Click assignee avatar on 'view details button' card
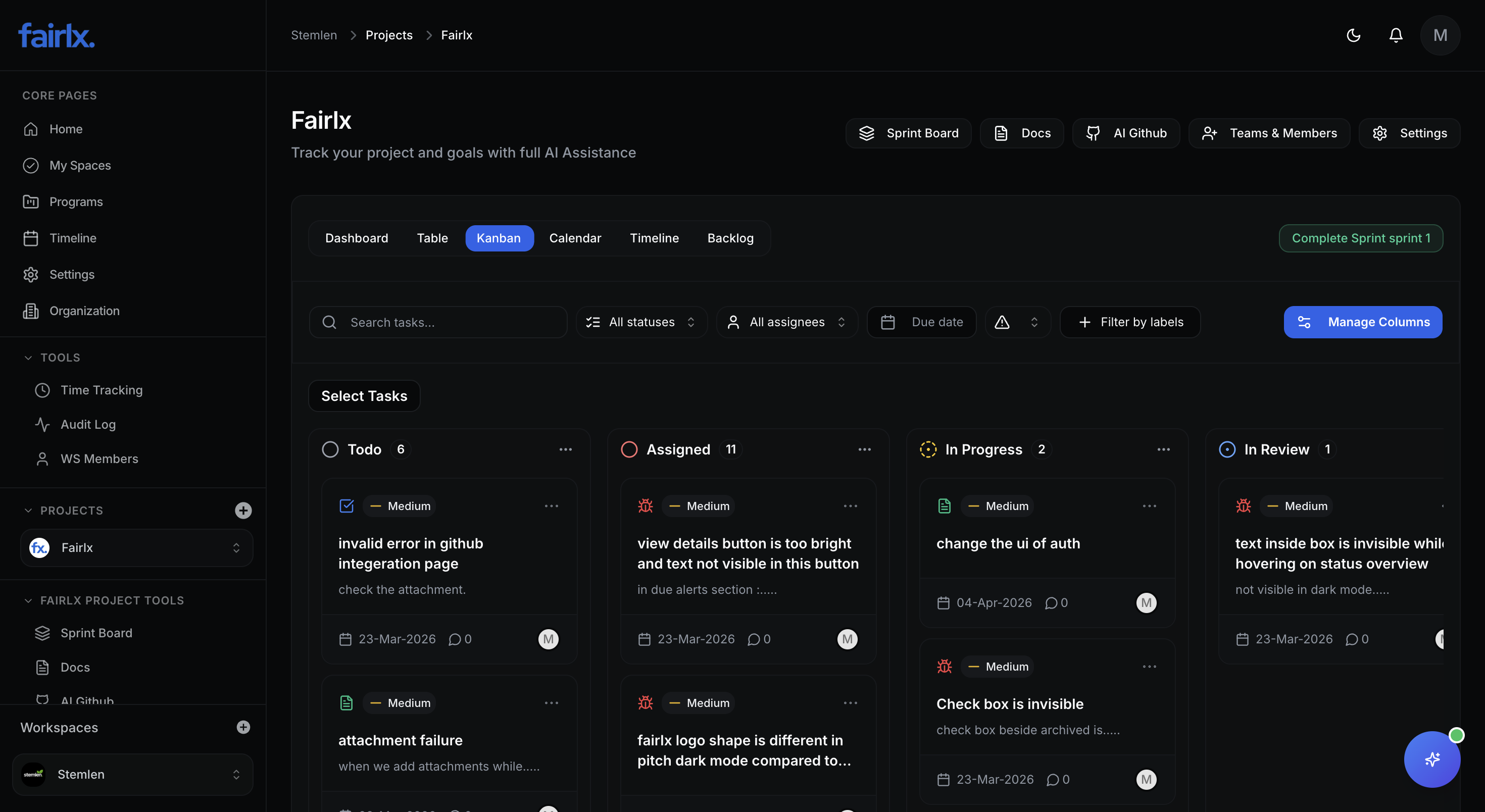 (848, 639)
